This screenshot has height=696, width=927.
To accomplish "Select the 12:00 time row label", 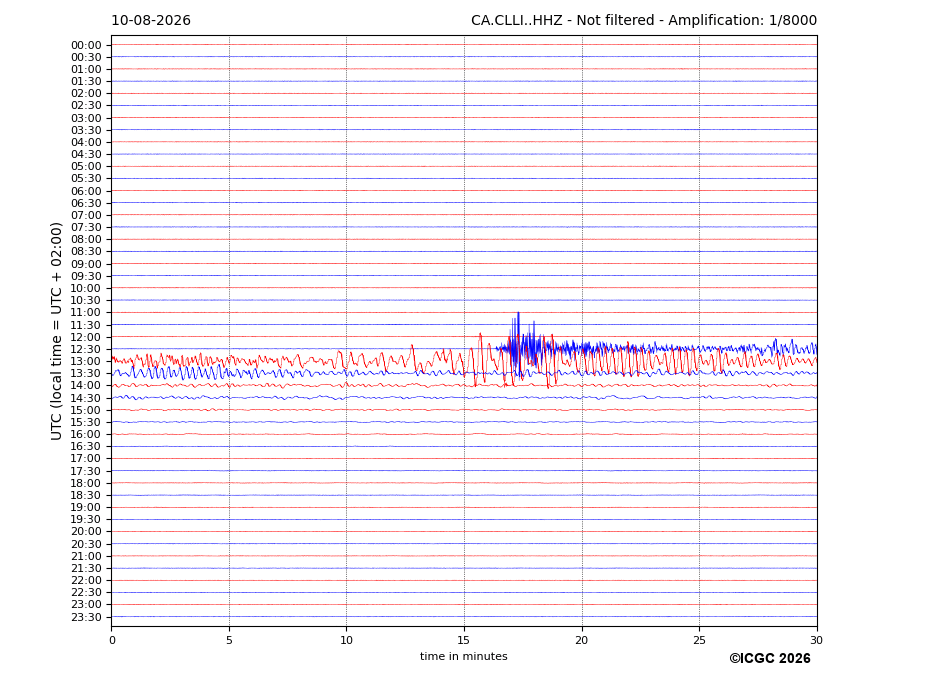I will tap(86, 338).
